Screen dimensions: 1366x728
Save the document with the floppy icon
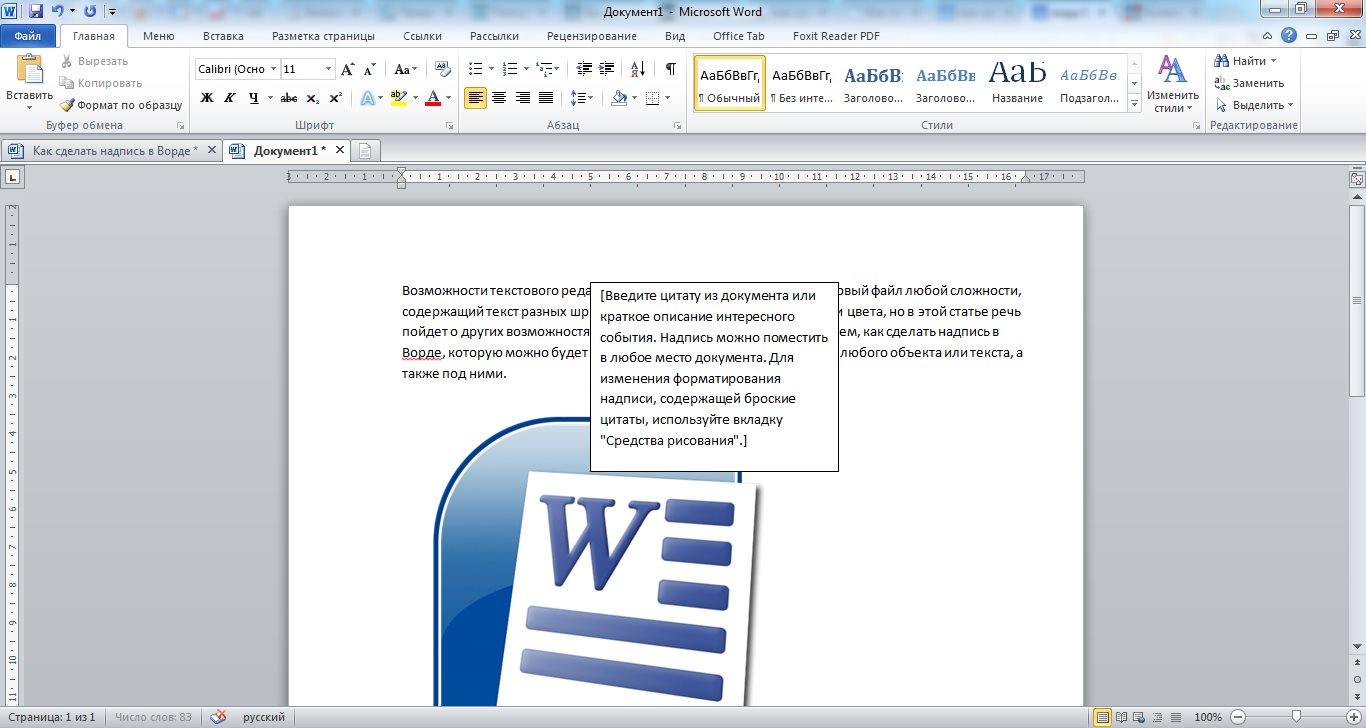(x=36, y=12)
